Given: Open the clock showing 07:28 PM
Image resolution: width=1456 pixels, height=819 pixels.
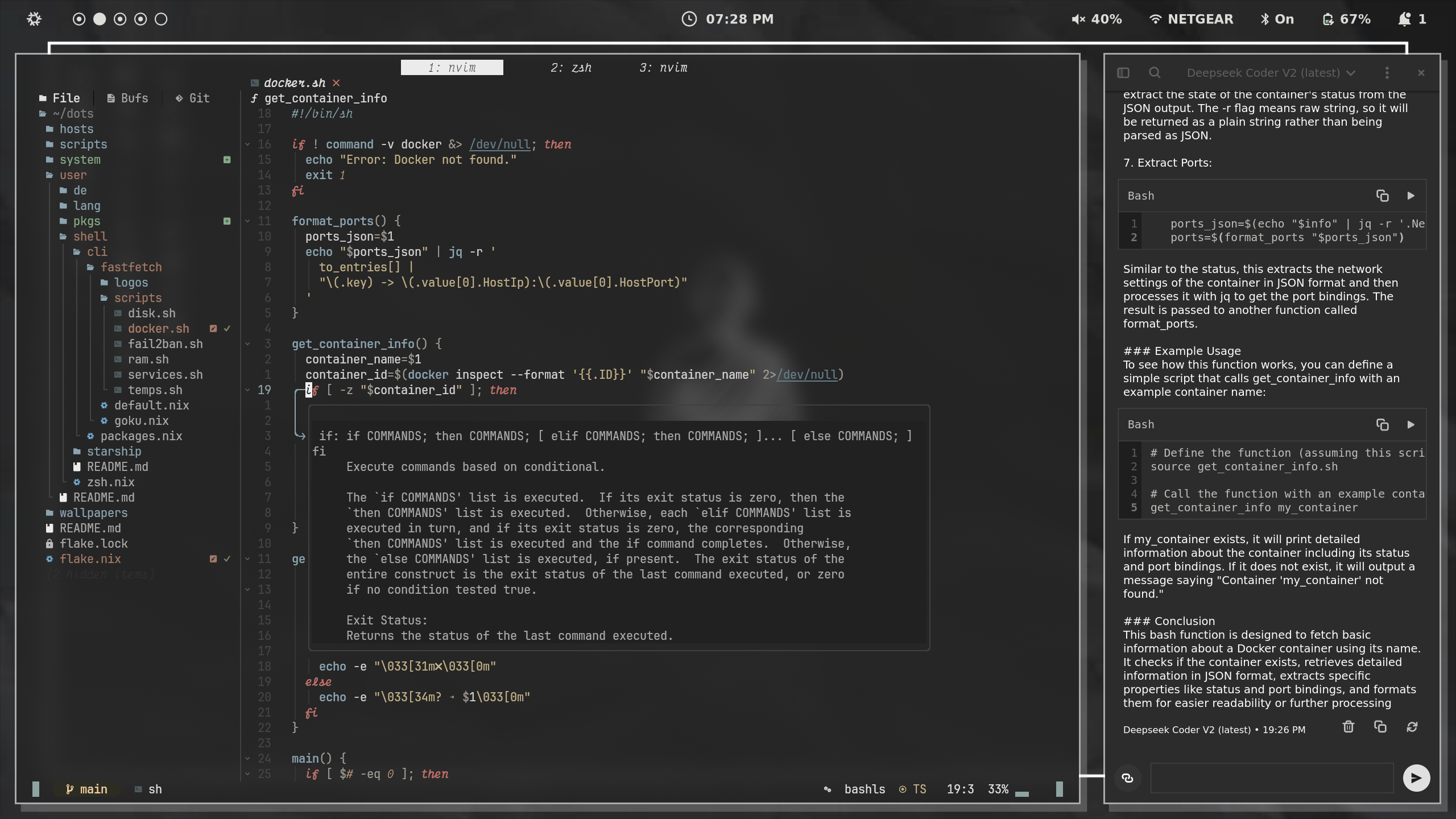Looking at the screenshot, I should coord(727,19).
